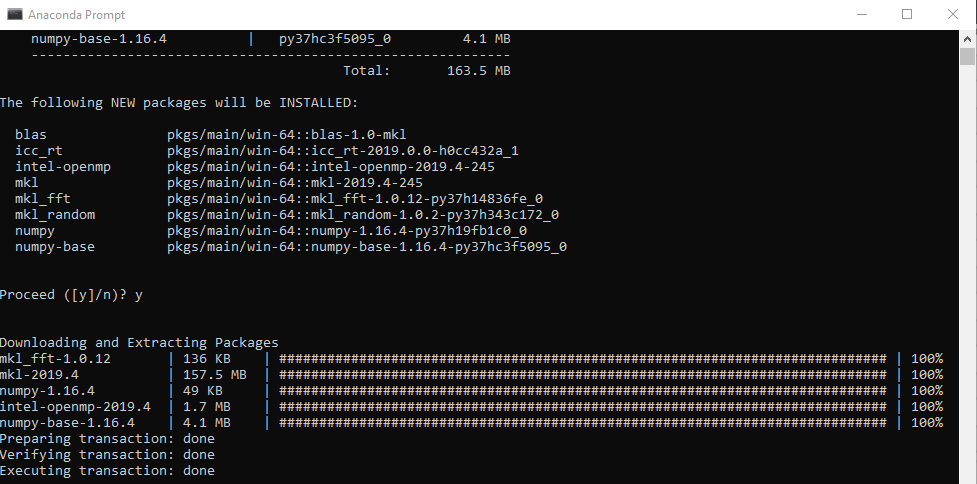977x484 pixels.
Task: Click the Anaconda Prompt window title text
Action: (x=76, y=14)
